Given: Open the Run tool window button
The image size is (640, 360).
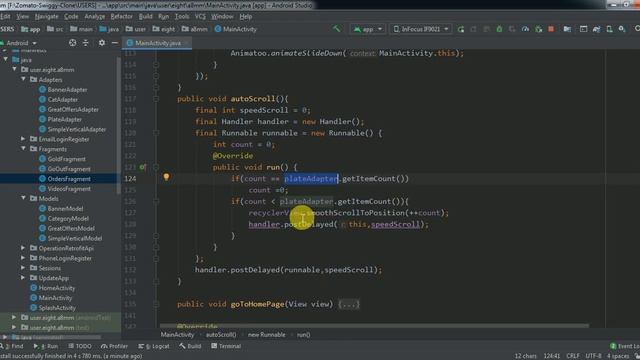Looking at the screenshot, I should (46, 346).
